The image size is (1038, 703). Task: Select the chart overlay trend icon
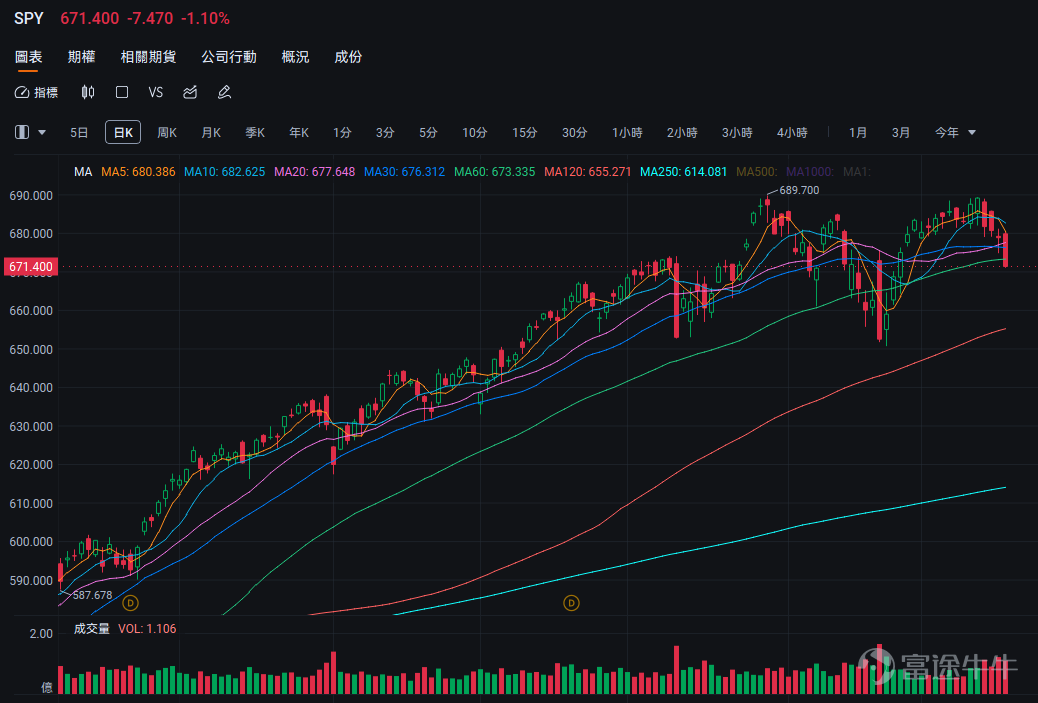(x=190, y=92)
